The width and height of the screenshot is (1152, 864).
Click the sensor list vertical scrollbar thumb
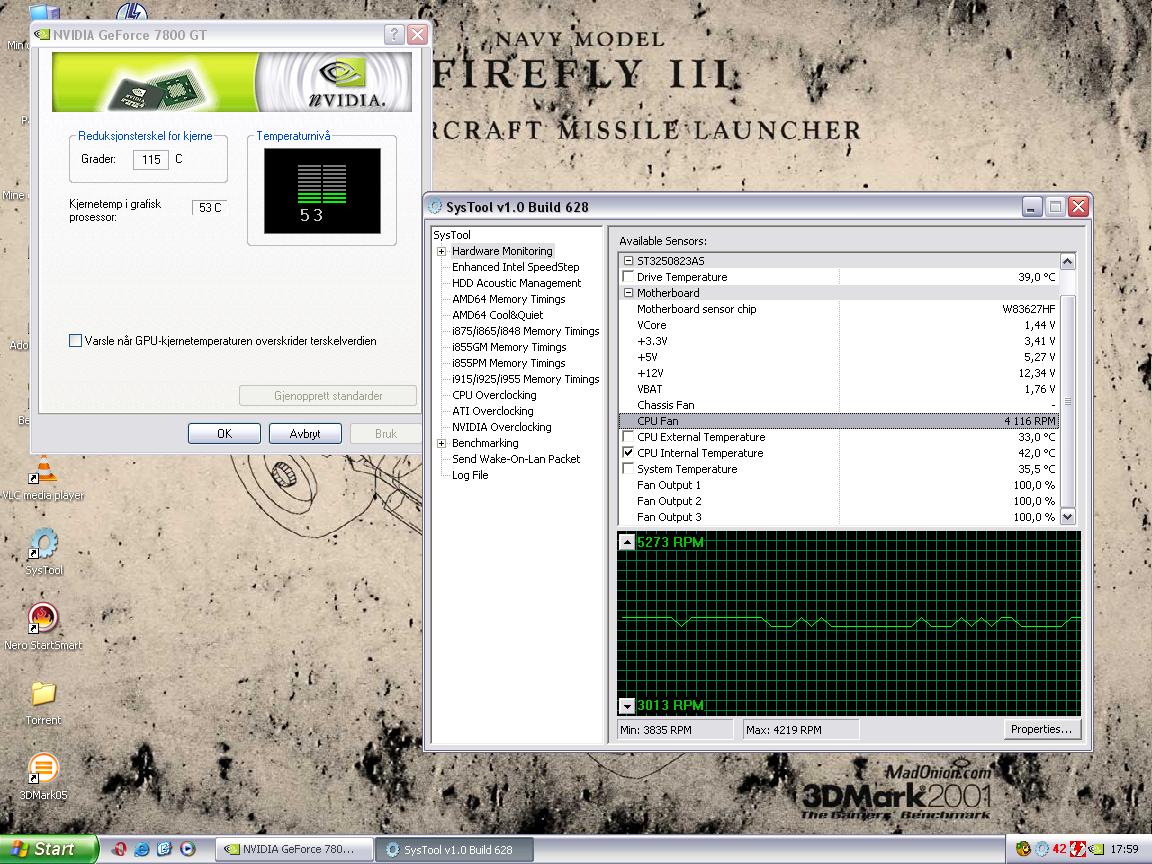[x=1068, y=401]
